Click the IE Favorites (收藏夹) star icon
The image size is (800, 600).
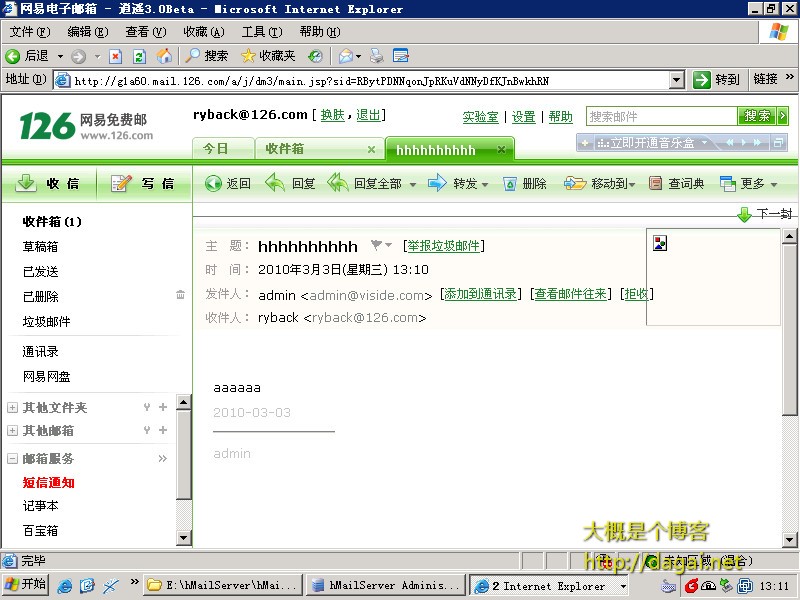tap(249, 56)
